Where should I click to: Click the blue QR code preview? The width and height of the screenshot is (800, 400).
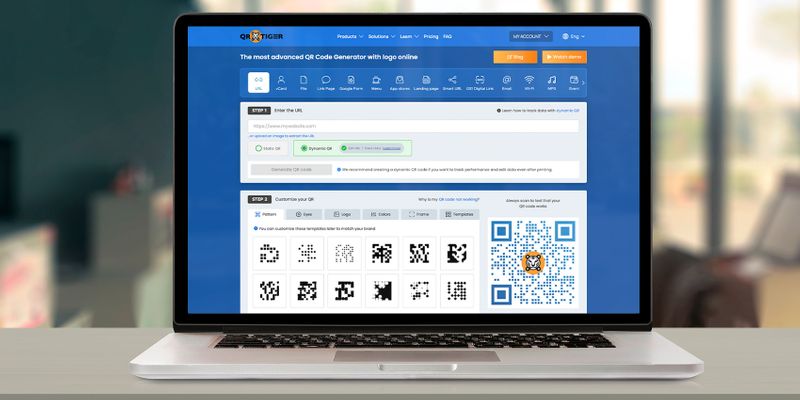[x=533, y=263]
